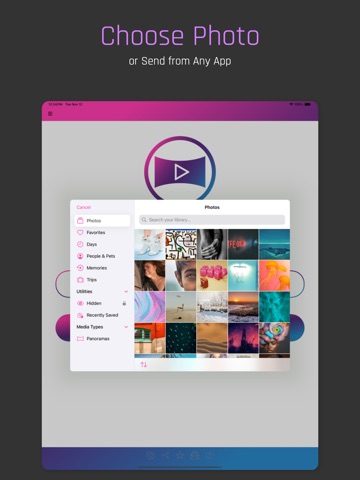Image resolution: width=360 pixels, height=480 pixels.
Task: Select the orange jellyfish photo
Action: tap(274, 276)
